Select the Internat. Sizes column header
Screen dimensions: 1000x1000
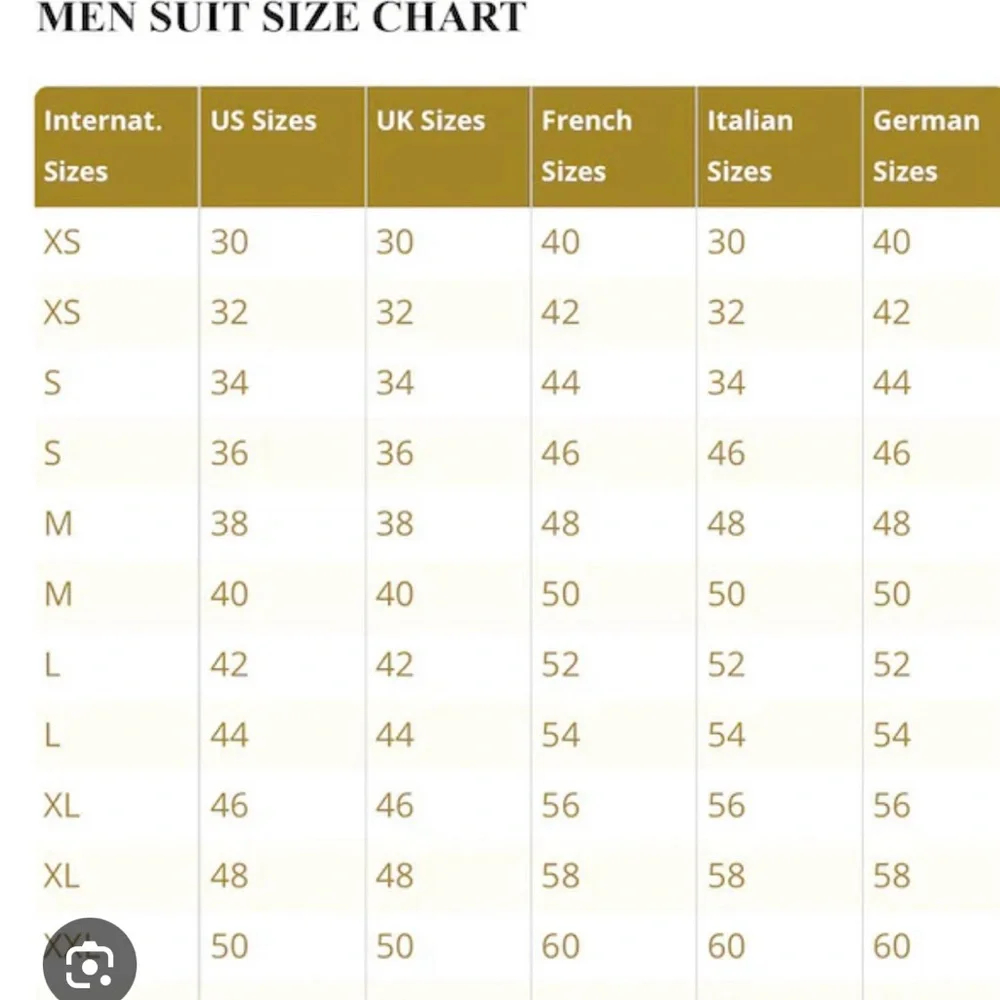[x=102, y=146]
